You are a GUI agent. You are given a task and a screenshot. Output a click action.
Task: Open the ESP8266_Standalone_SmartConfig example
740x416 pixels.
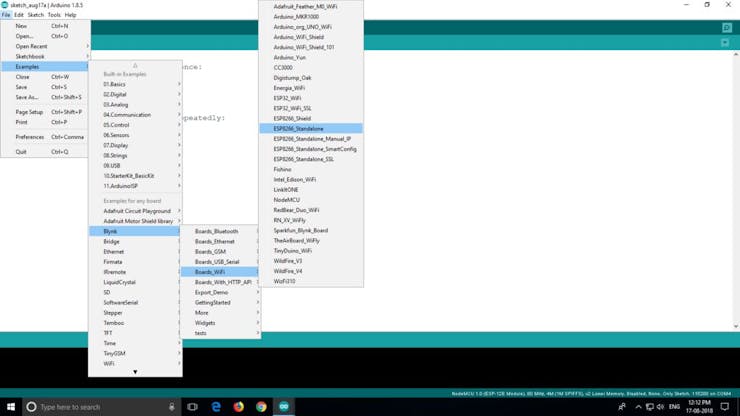click(311, 149)
